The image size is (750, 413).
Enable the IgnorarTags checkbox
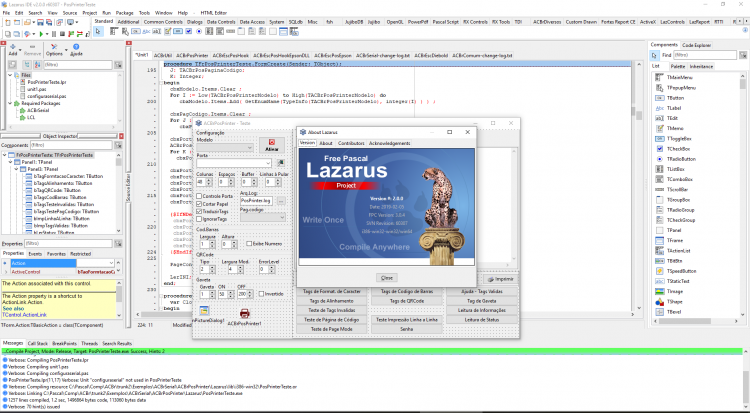(x=199, y=219)
